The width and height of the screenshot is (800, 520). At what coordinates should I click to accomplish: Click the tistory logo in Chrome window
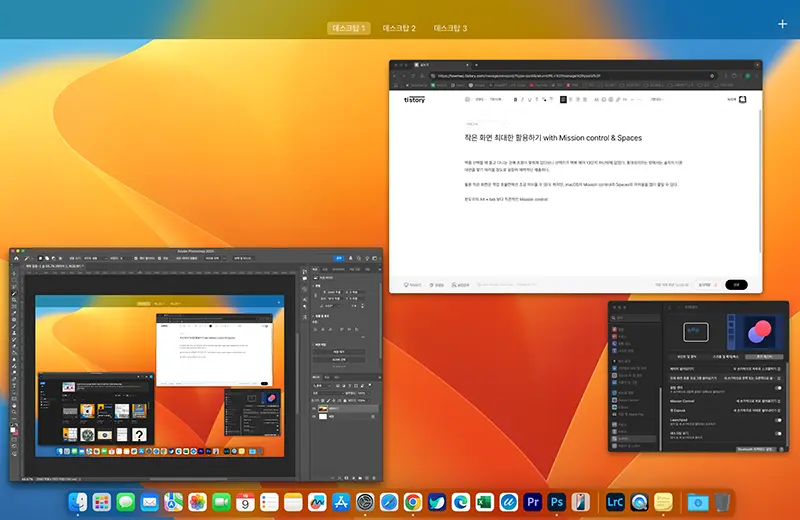click(x=414, y=100)
